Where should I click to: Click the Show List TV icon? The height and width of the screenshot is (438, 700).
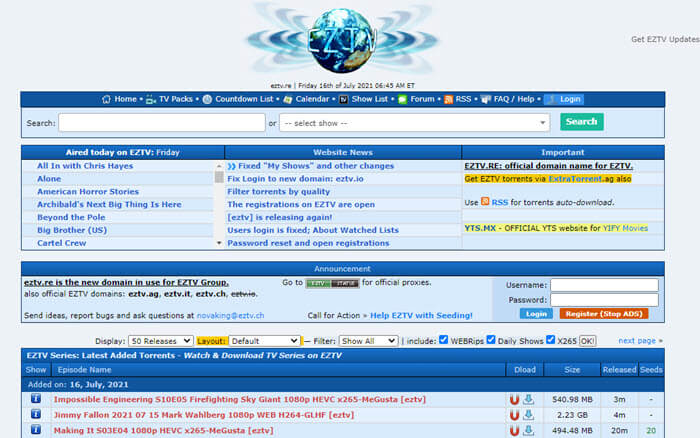343,100
